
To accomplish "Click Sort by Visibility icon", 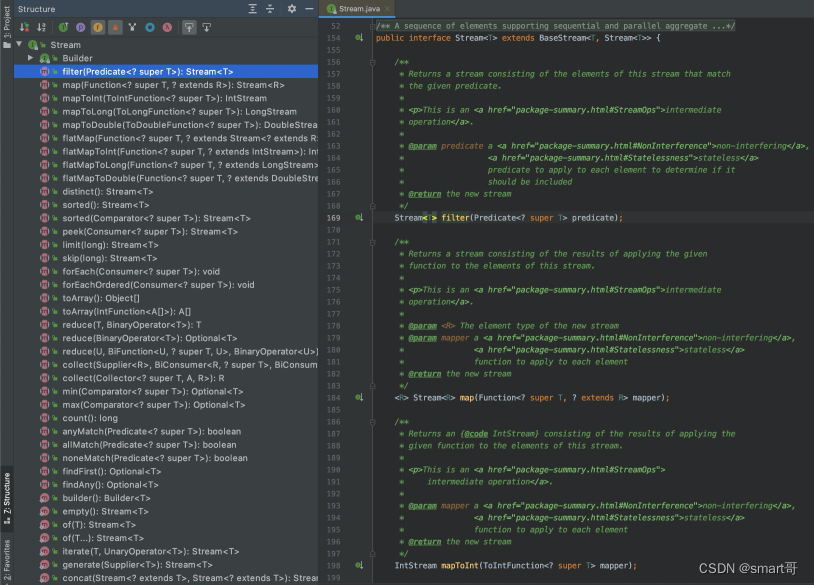I will (x=24, y=28).
